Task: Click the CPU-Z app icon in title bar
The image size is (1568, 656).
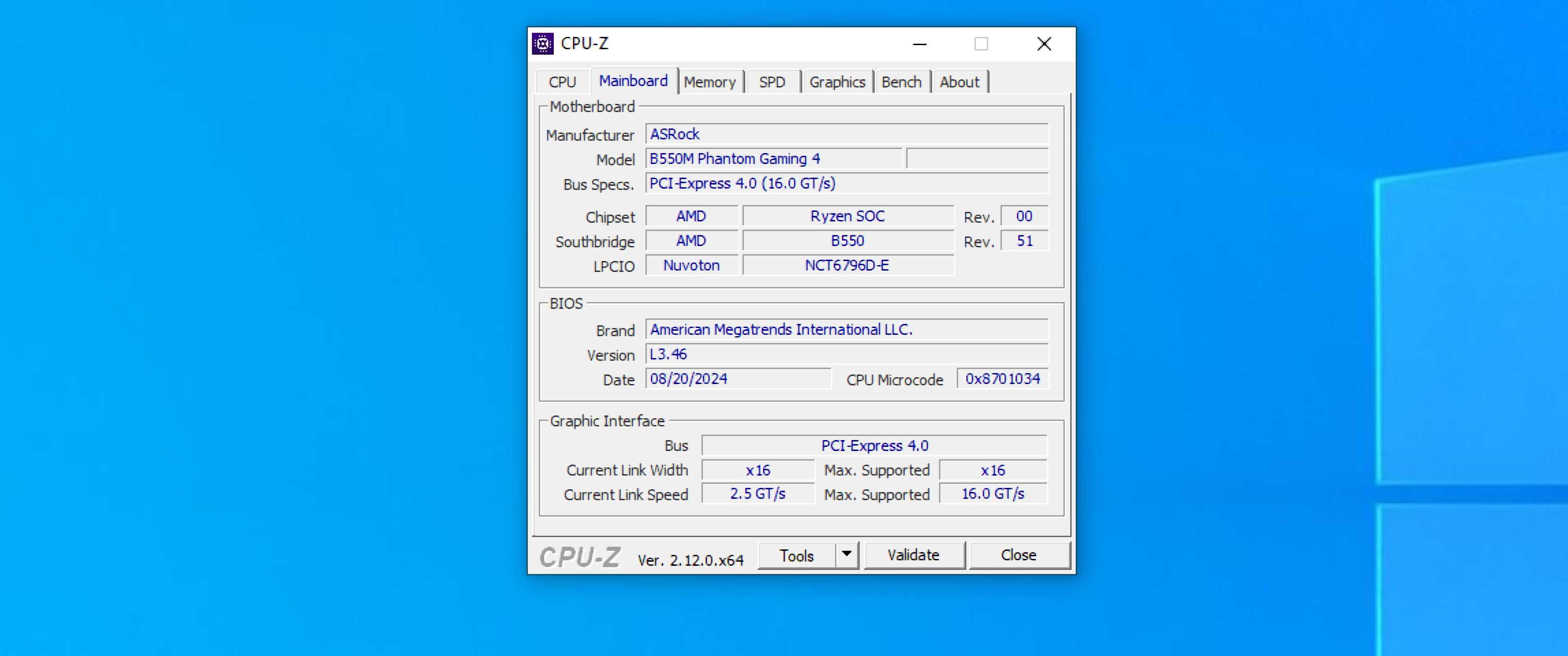Action: coord(542,44)
